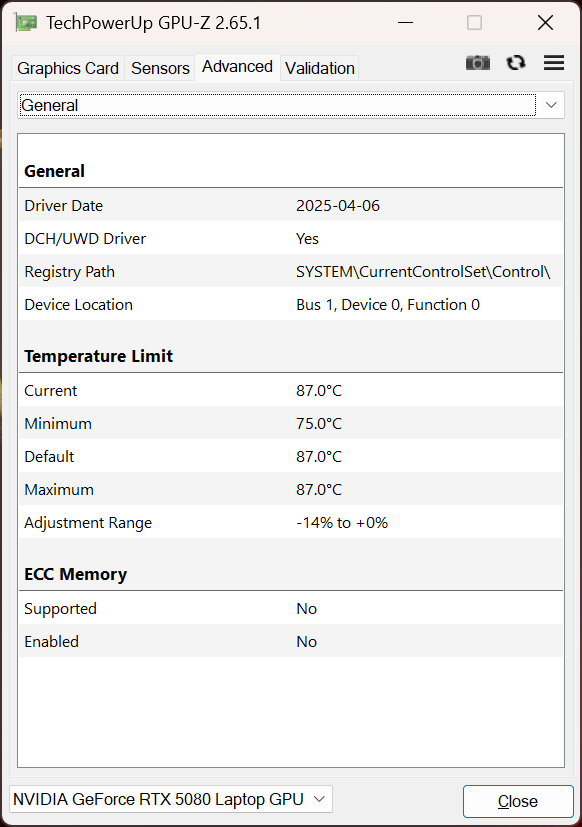Viewport: 582px width, 827px height.
Task: Click the GPU-Z app icon in the title bar
Action: click(26, 23)
